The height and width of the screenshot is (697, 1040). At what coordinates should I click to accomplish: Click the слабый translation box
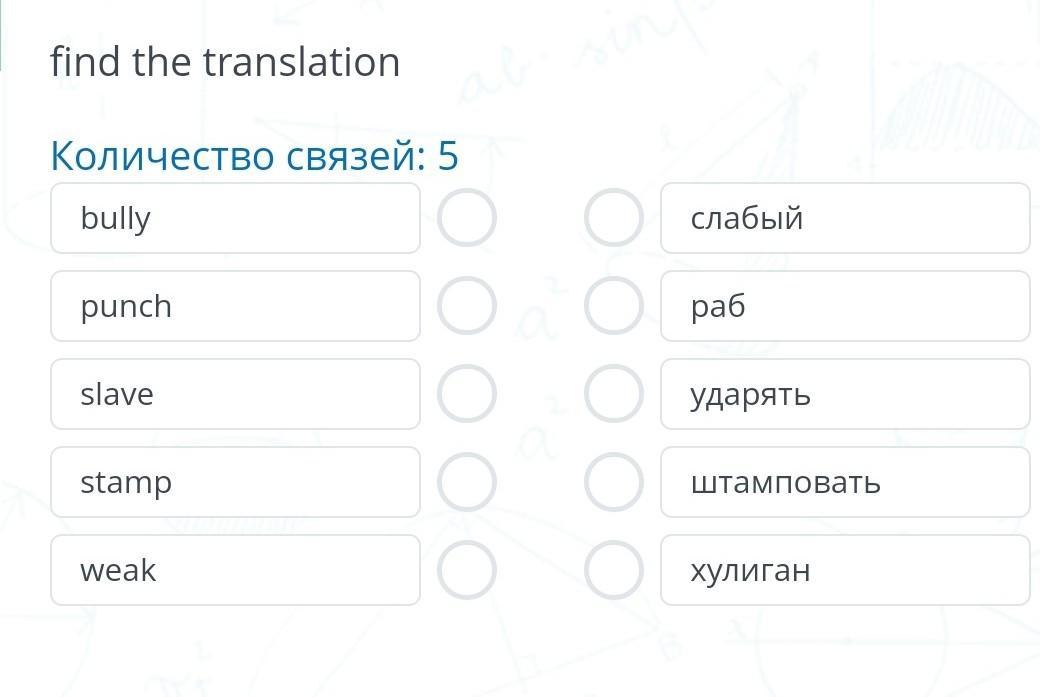pos(845,218)
